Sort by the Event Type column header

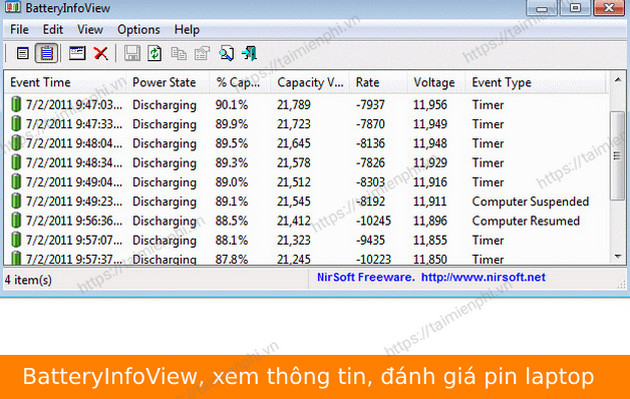tap(536, 82)
